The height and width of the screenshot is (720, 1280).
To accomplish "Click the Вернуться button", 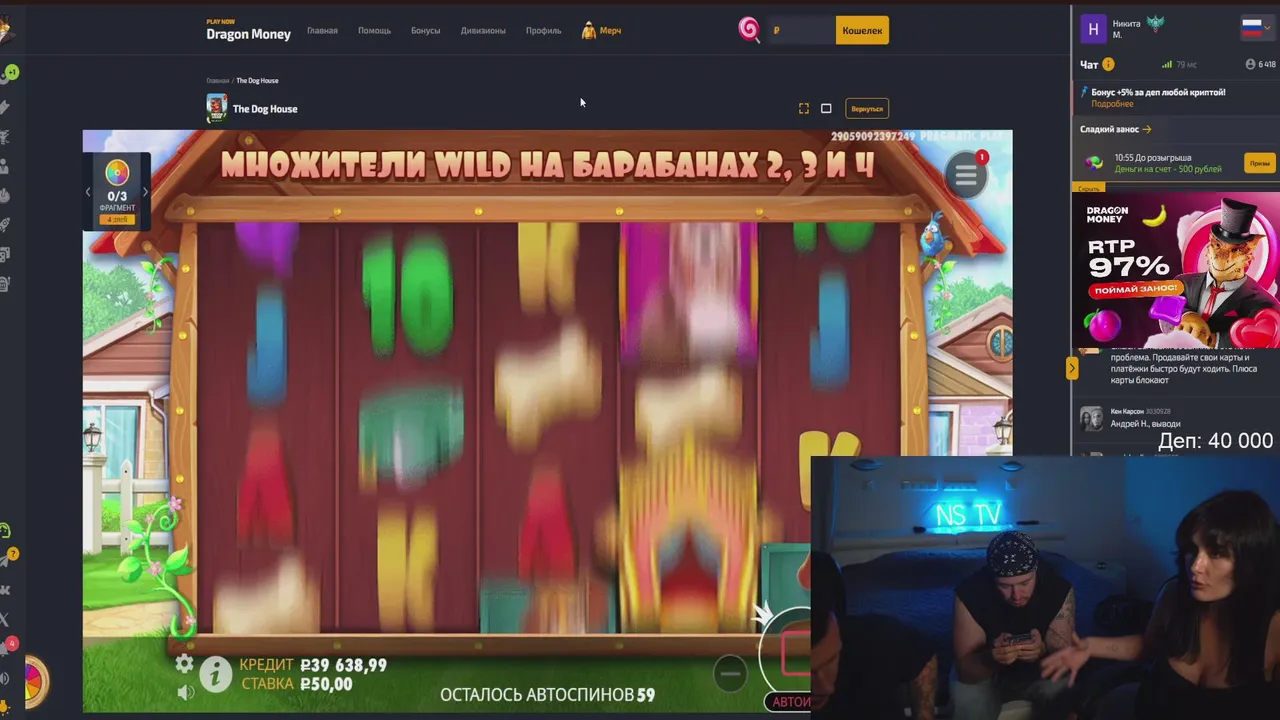I will 867,108.
